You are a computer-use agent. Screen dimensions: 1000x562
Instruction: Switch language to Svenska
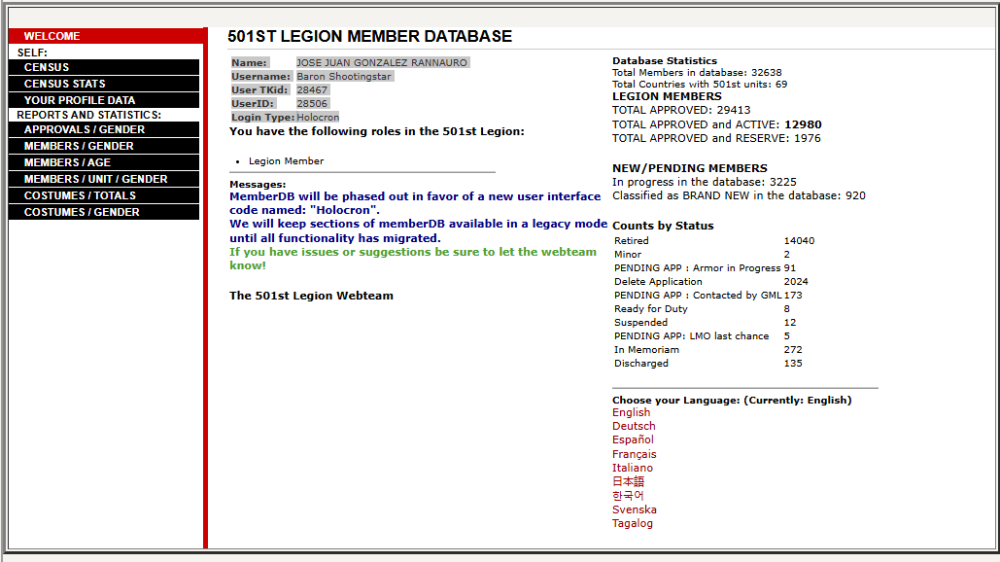tap(634, 510)
